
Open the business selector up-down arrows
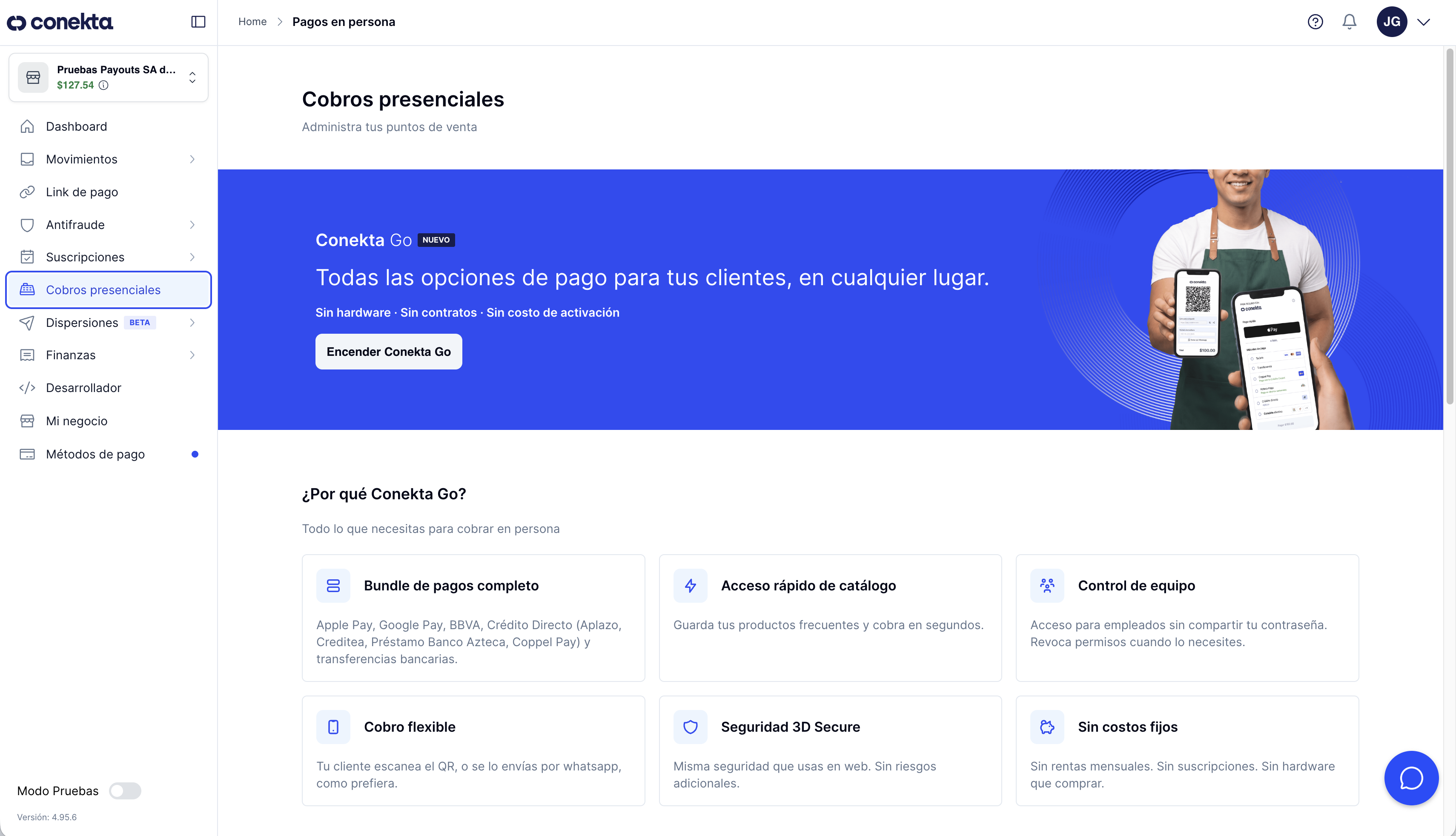pos(192,77)
